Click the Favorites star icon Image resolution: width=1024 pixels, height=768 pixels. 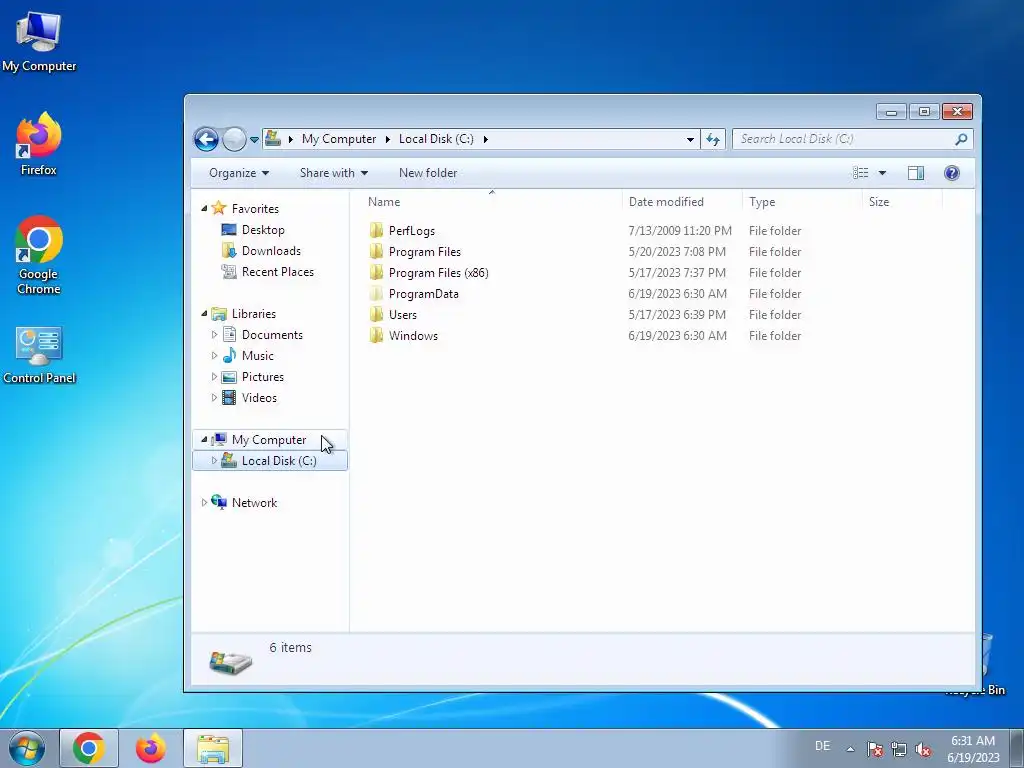(x=219, y=208)
